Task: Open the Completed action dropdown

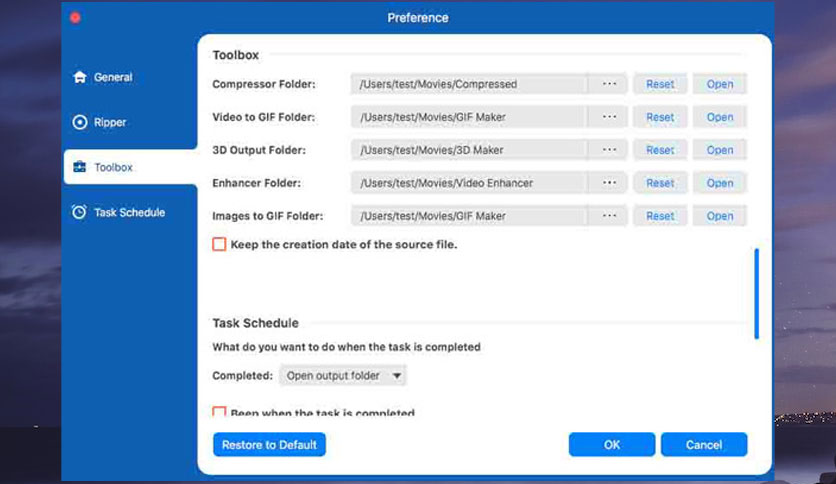Action: [x=343, y=376]
